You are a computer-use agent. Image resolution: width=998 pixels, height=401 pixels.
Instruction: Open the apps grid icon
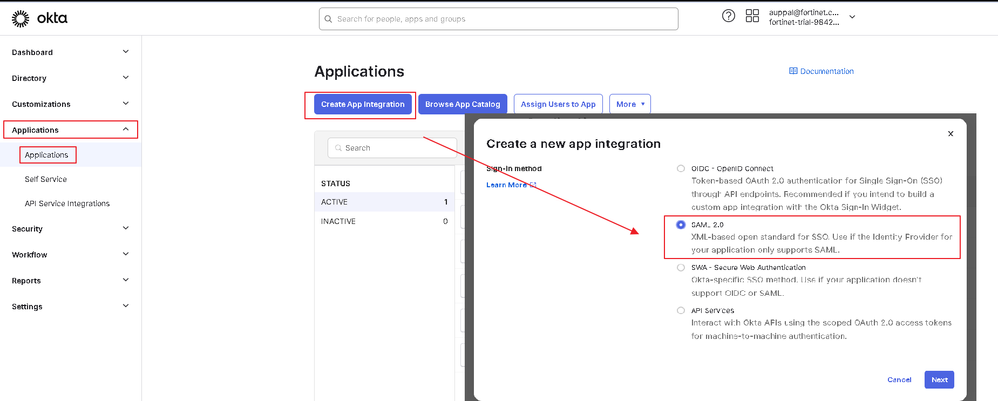(x=752, y=16)
